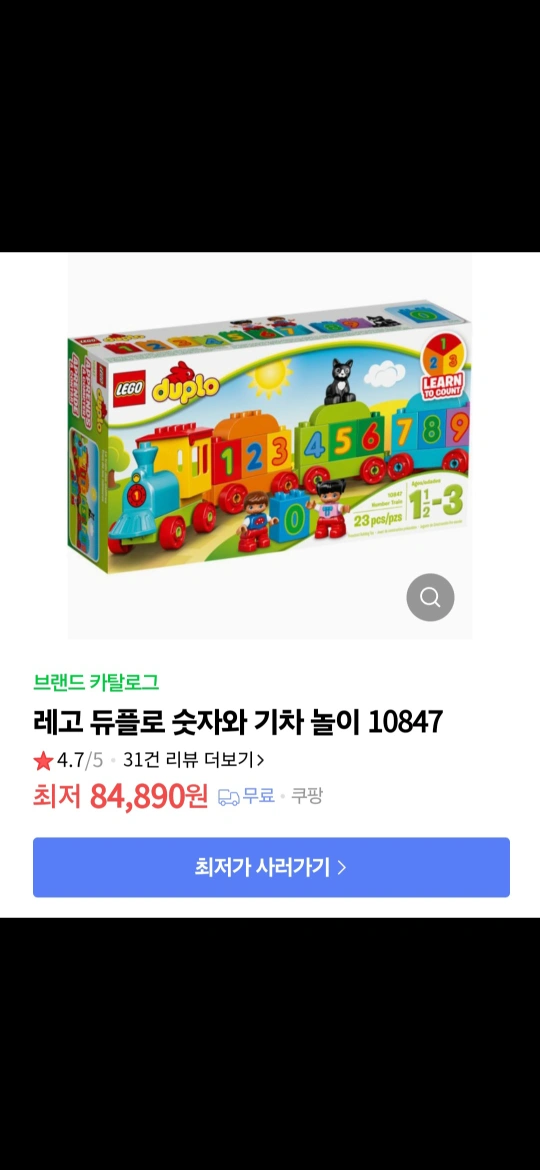Click the arrow on 최저가 사러가기 button

pyautogui.click(x=342, y=868)
